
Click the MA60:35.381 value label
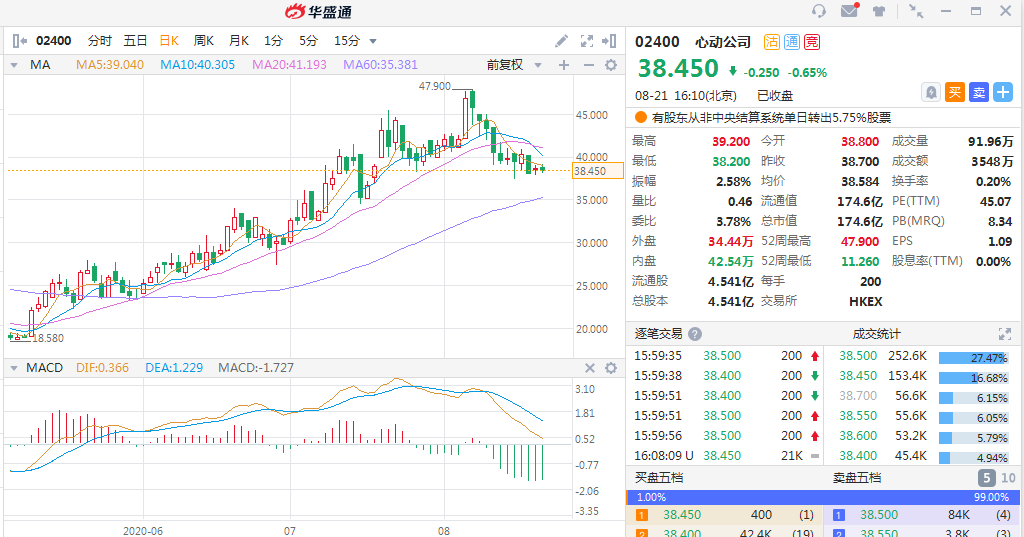pyautogui.click(x=380, y=65)
